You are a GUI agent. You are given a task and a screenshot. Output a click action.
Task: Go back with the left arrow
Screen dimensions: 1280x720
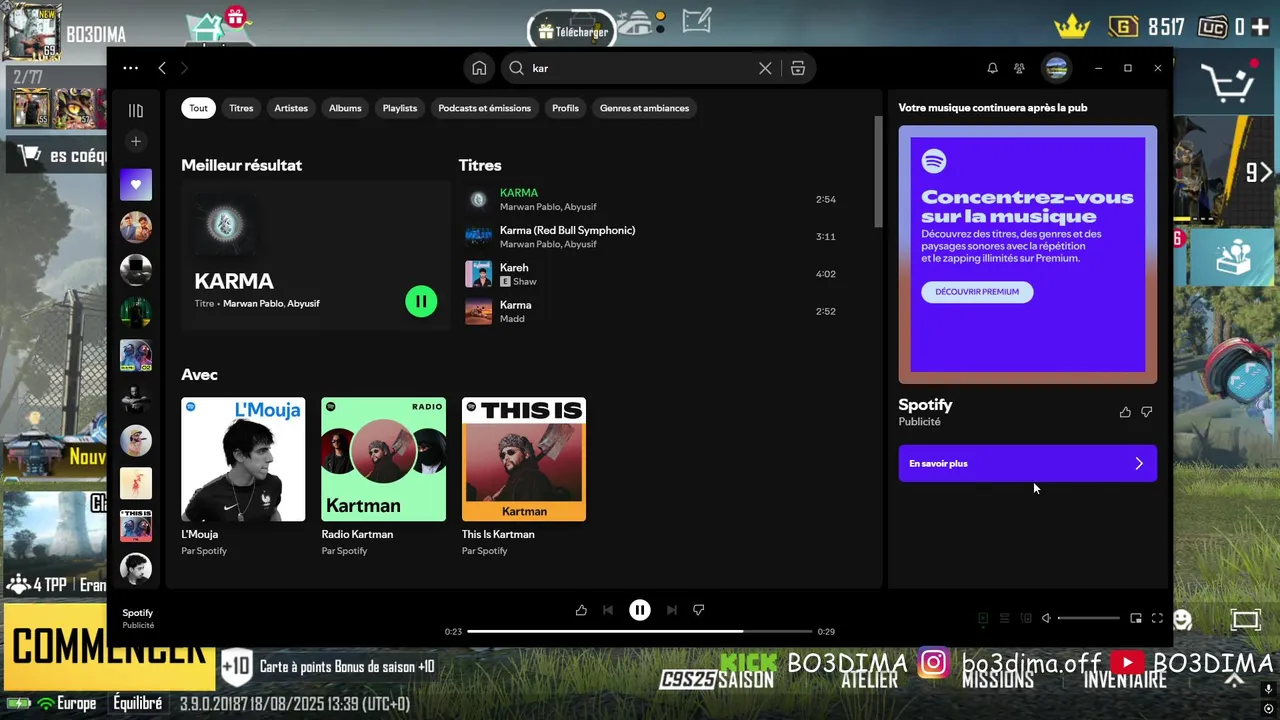point(162,68)
